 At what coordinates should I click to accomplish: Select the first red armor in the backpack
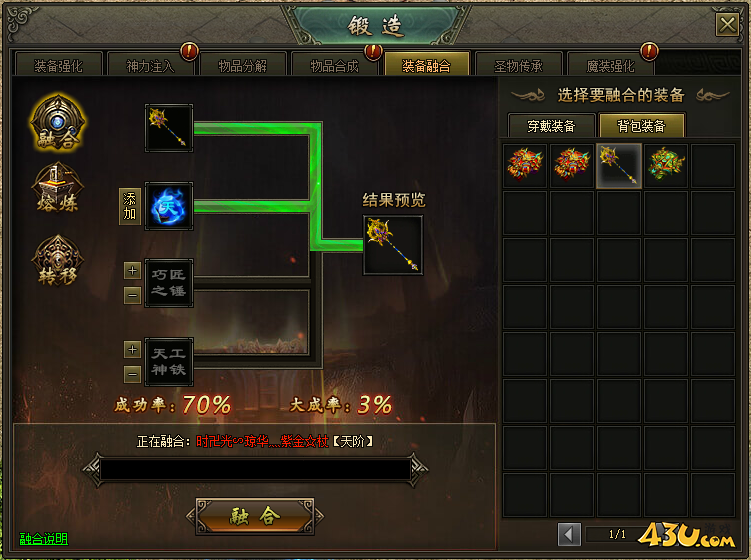(525, 165)
